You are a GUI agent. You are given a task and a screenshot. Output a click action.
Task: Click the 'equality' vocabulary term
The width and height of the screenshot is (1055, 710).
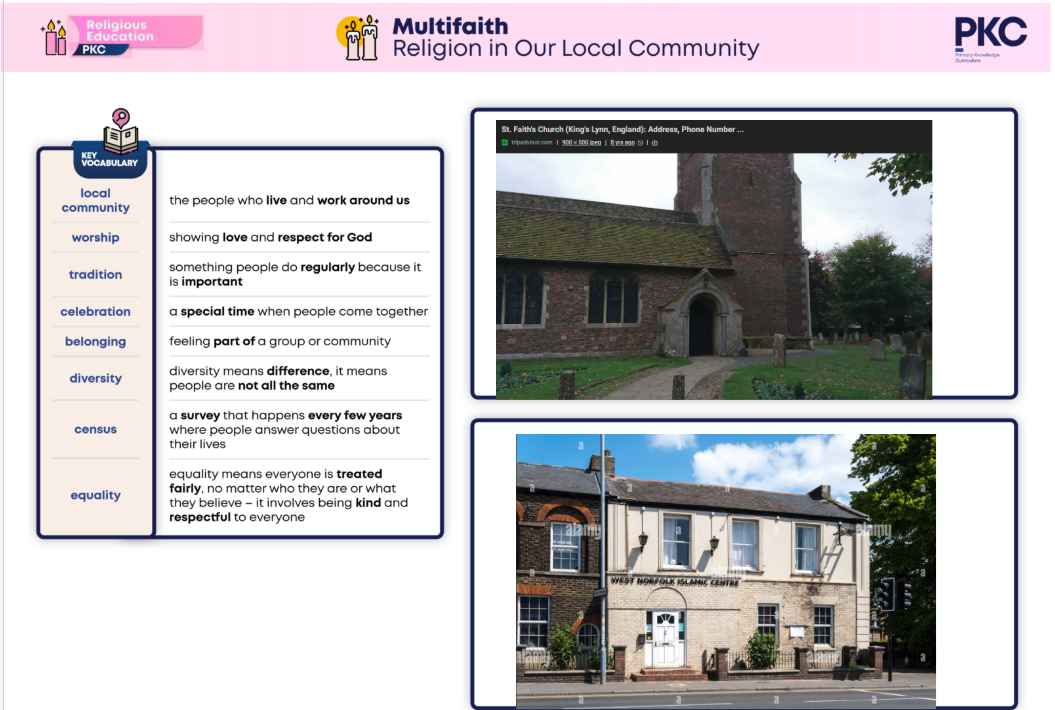(96, 496)
